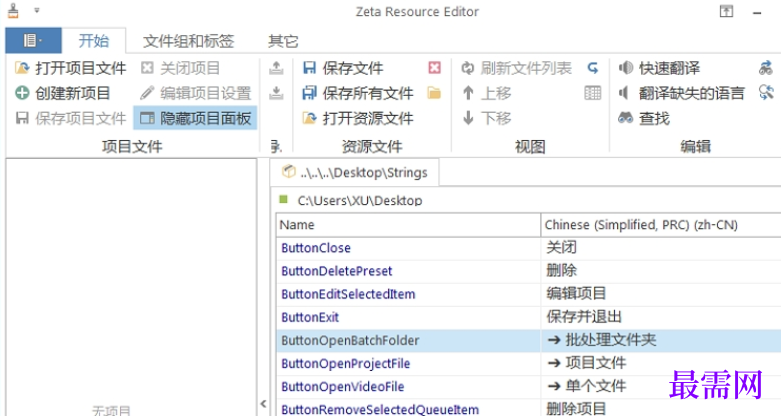Click the red X close-file icon
This screenshot has height=416, width=781.
click(x=434, y=68)
